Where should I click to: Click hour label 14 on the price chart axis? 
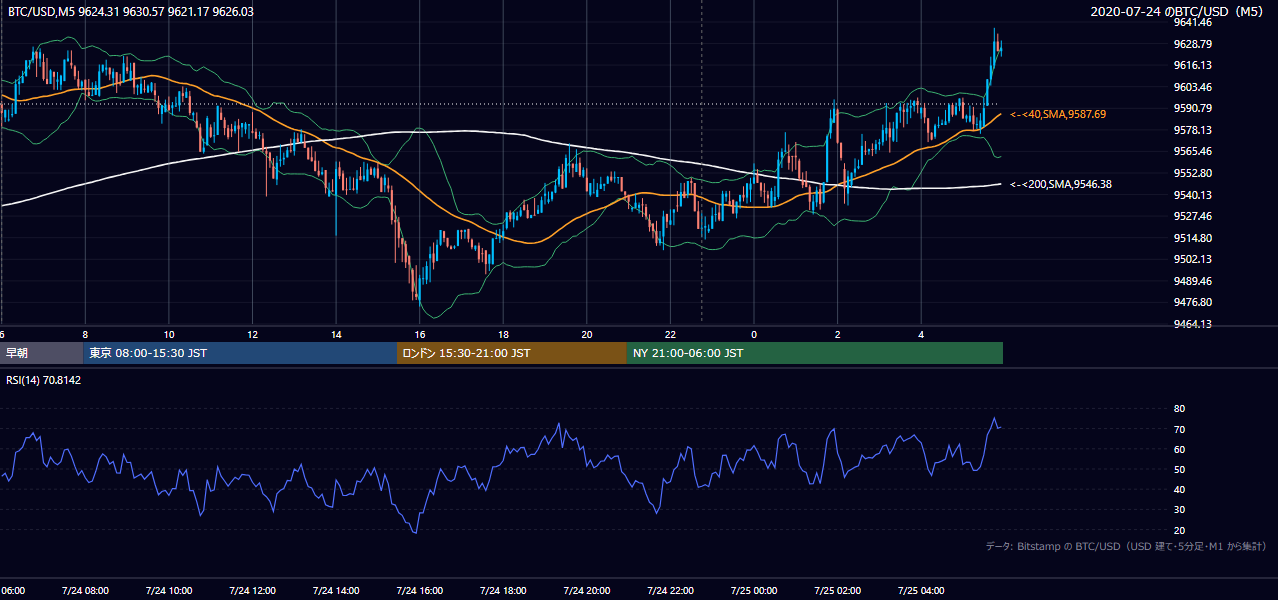click(x=337, y=334)
